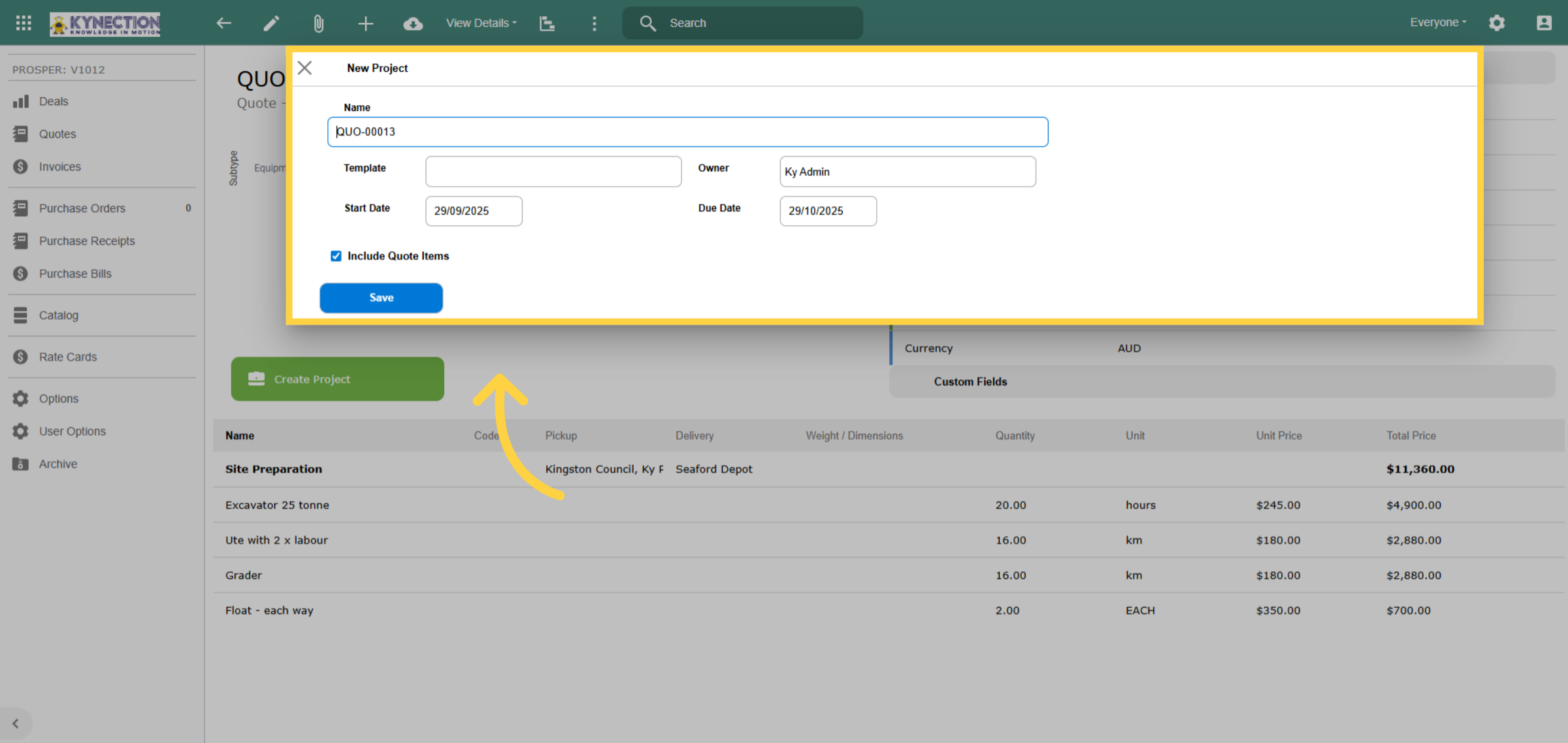
Task: Click the project Name input field
Action: point(687,132)
